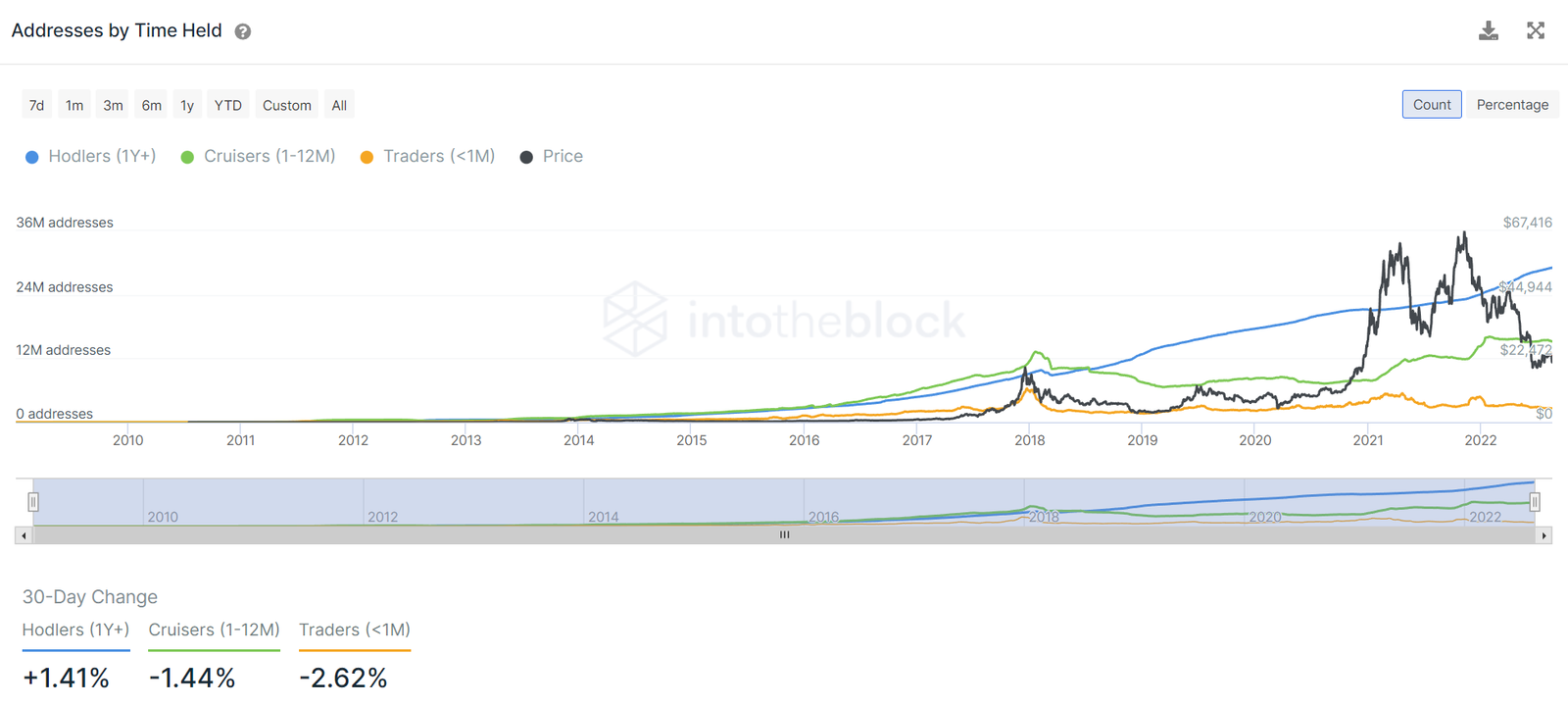The image size is (1568, 705).
Task: Click the download chart icon
Action: 1488,30
